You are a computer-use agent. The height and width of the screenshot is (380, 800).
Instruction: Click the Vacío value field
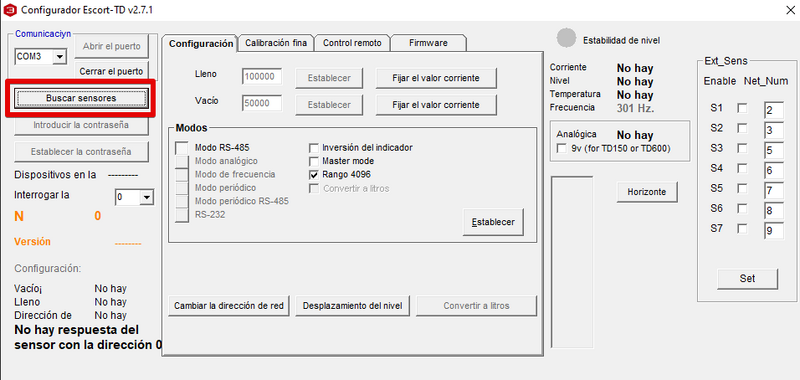262,103
